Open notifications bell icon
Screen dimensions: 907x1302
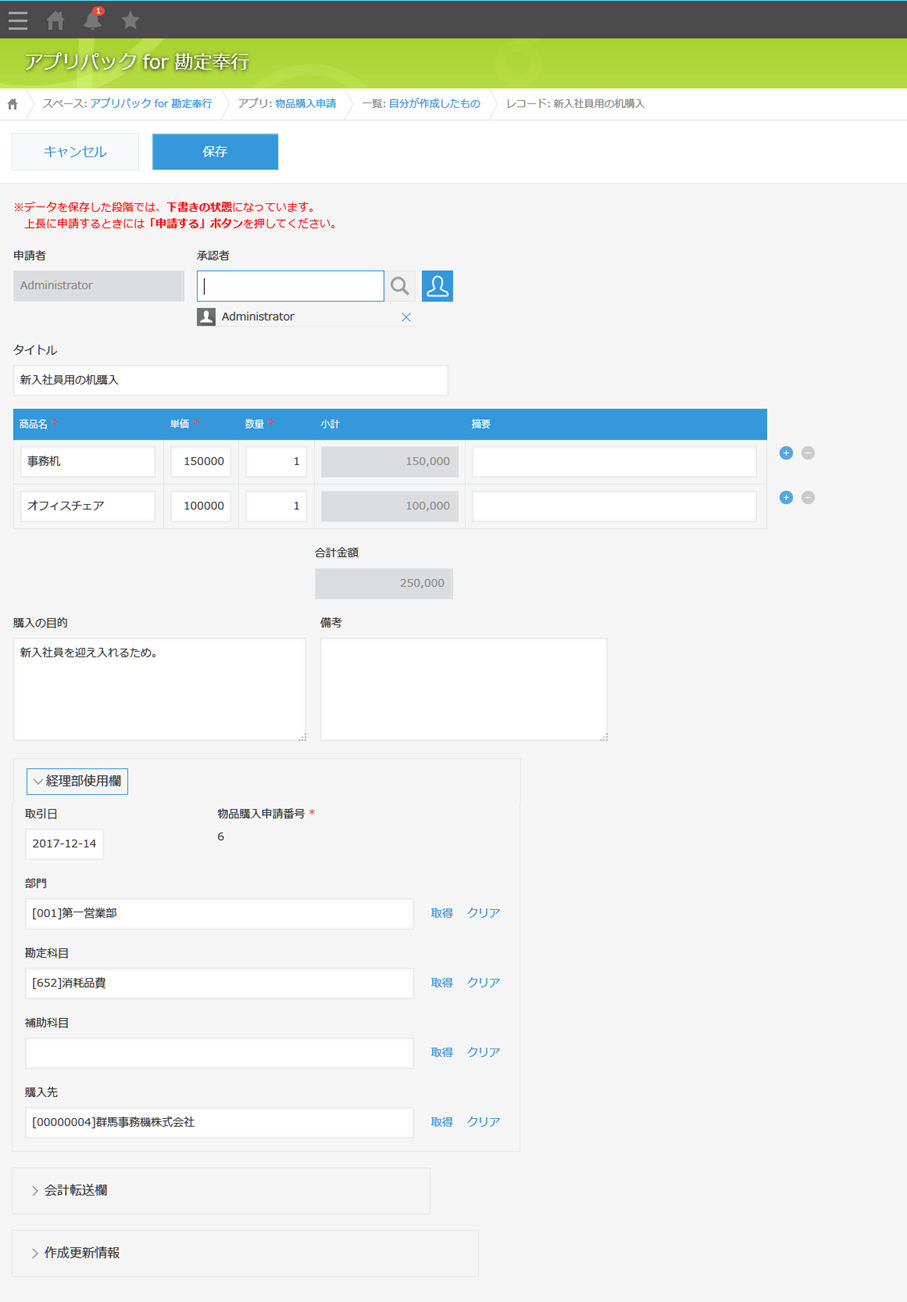[93, 19]
